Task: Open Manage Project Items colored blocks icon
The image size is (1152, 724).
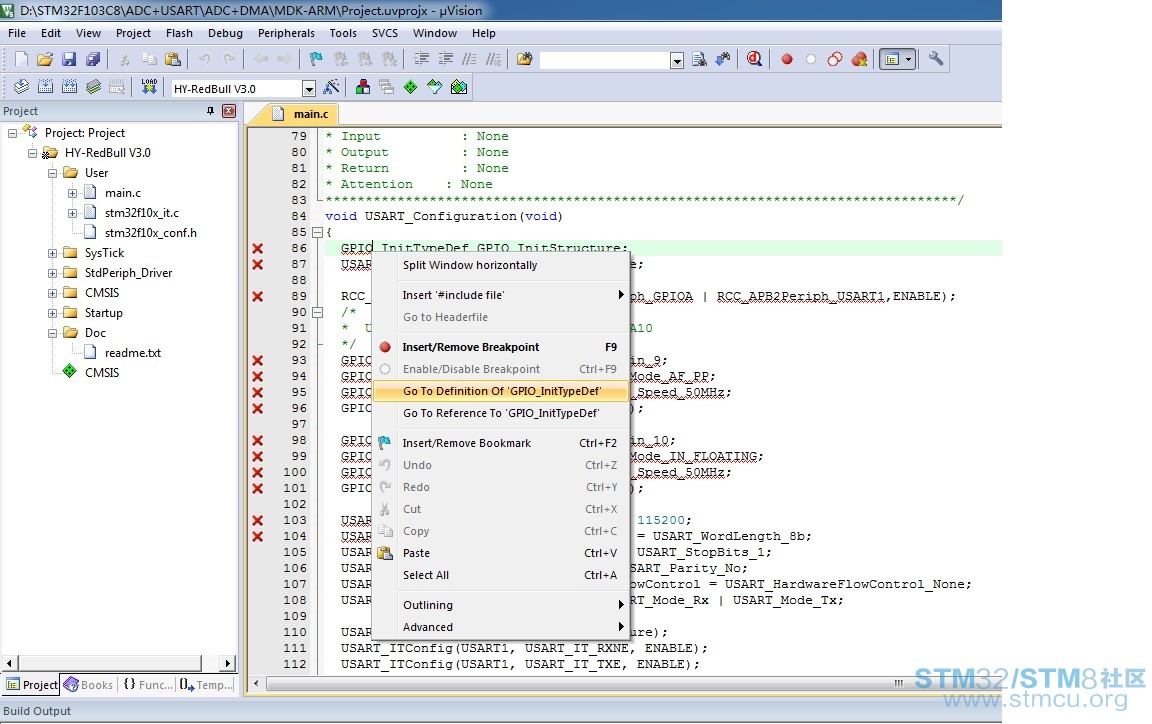Action: [363, 87]
